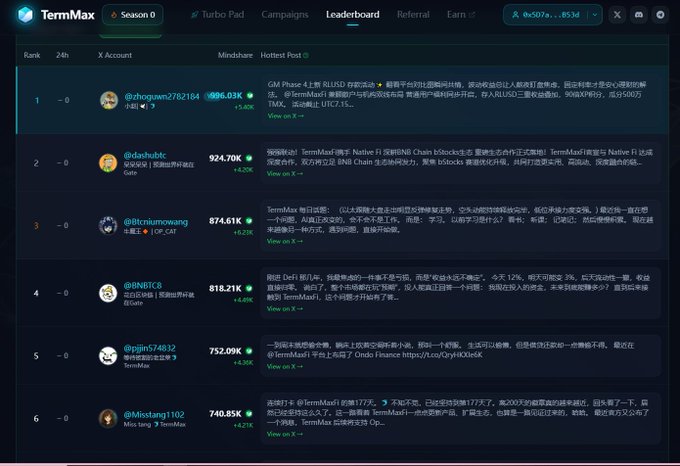Open @BNBTC8 account link
The height and width of the screenshot is (466, 680).
pyautogui.click(x=143, y=285)
